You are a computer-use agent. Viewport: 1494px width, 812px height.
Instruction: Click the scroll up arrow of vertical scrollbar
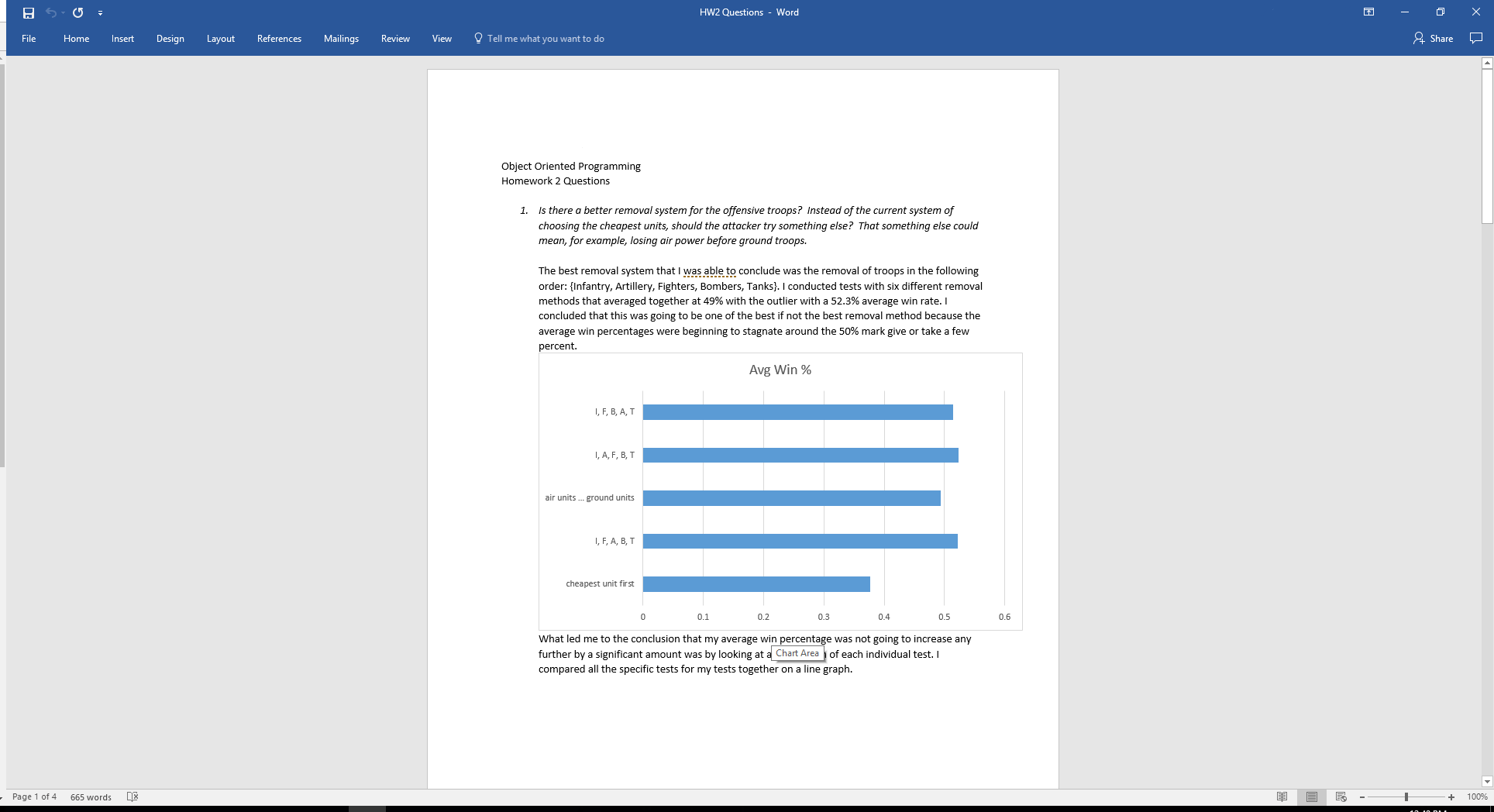[x=1487, y=64]
